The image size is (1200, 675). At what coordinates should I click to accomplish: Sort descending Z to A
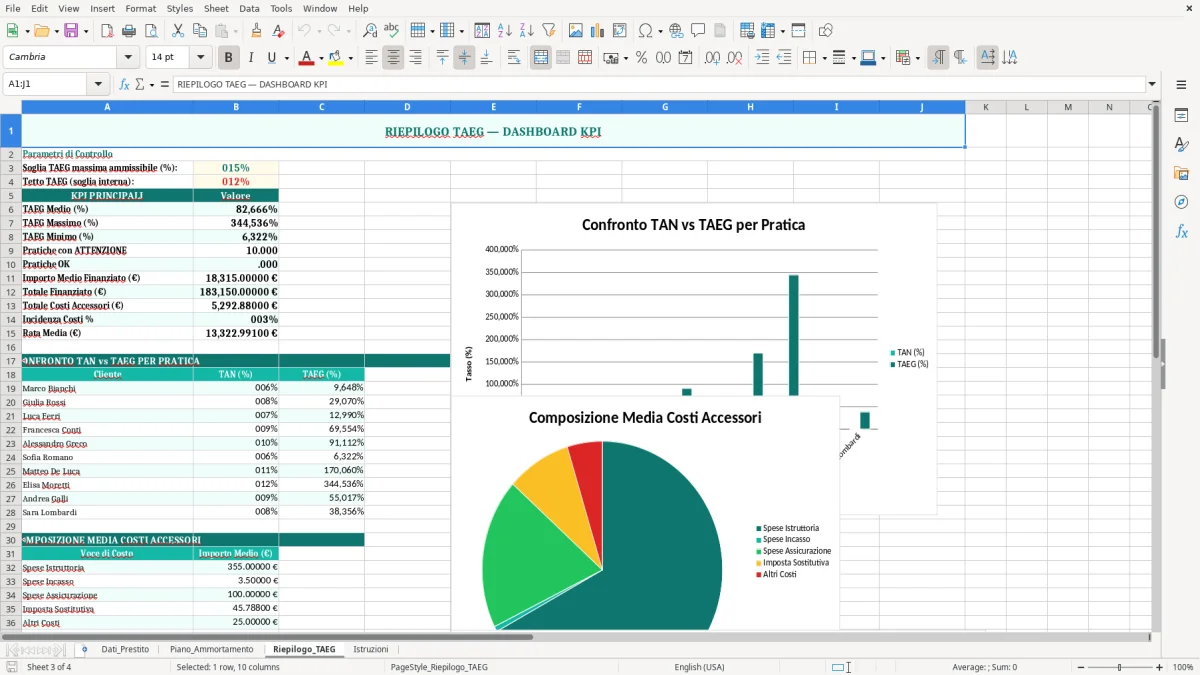pyautogui.click(x=526, y=31)
